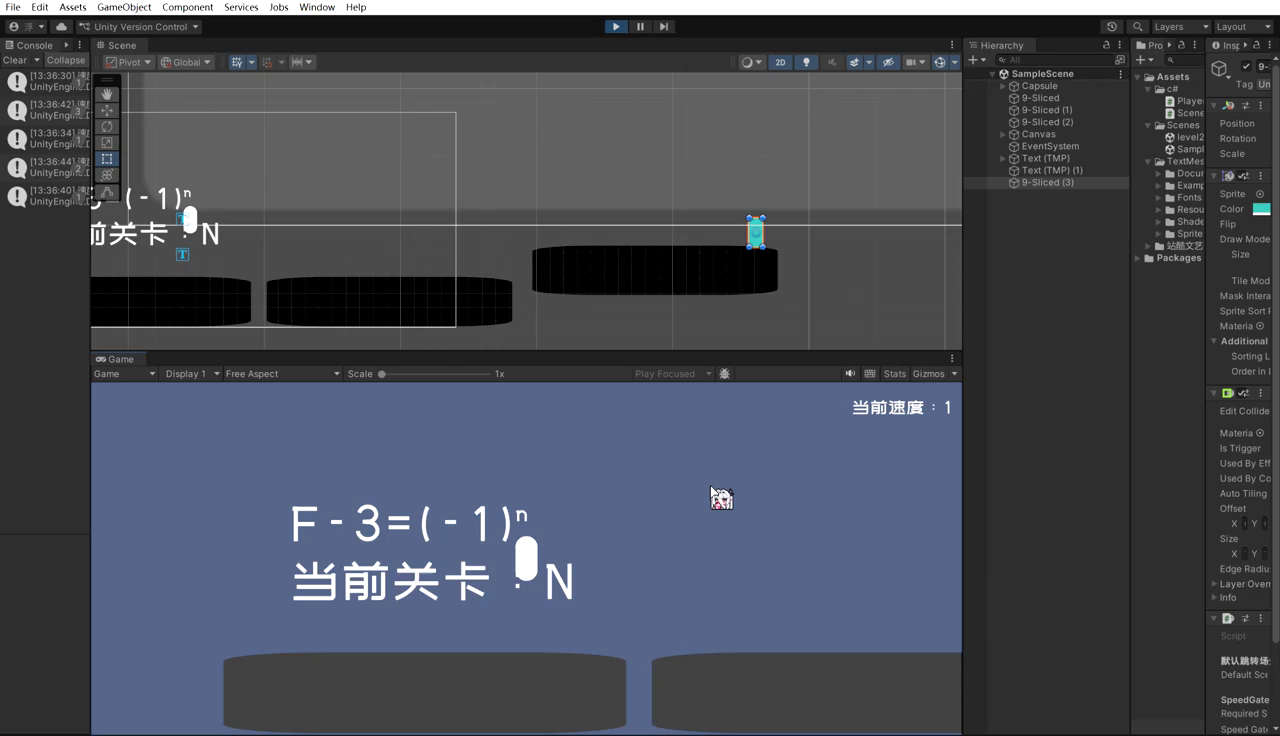Click the Step frame button

(664, 27)
